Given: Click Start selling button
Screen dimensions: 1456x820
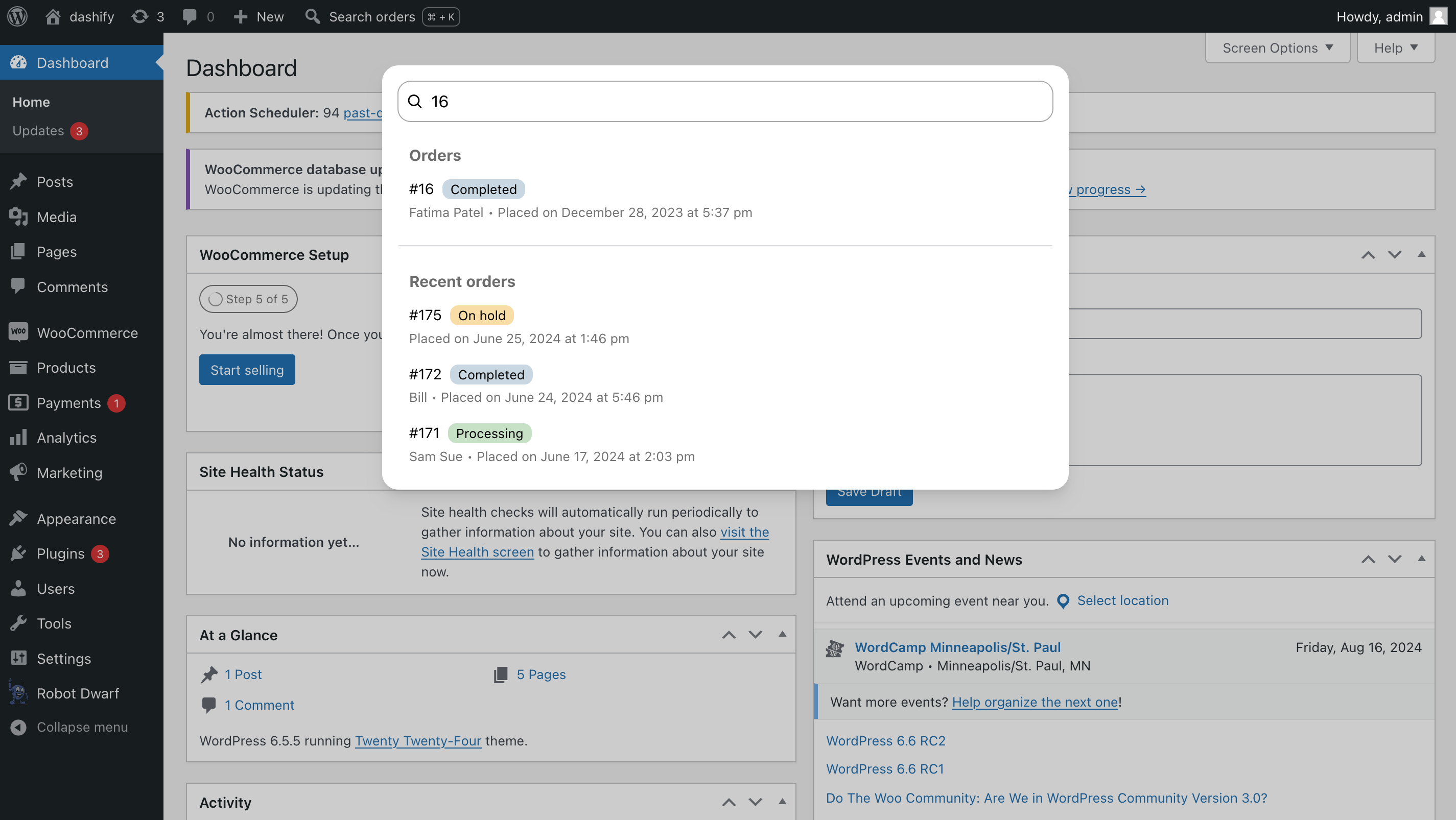Looking at the screenshot, I should (247, 370).
